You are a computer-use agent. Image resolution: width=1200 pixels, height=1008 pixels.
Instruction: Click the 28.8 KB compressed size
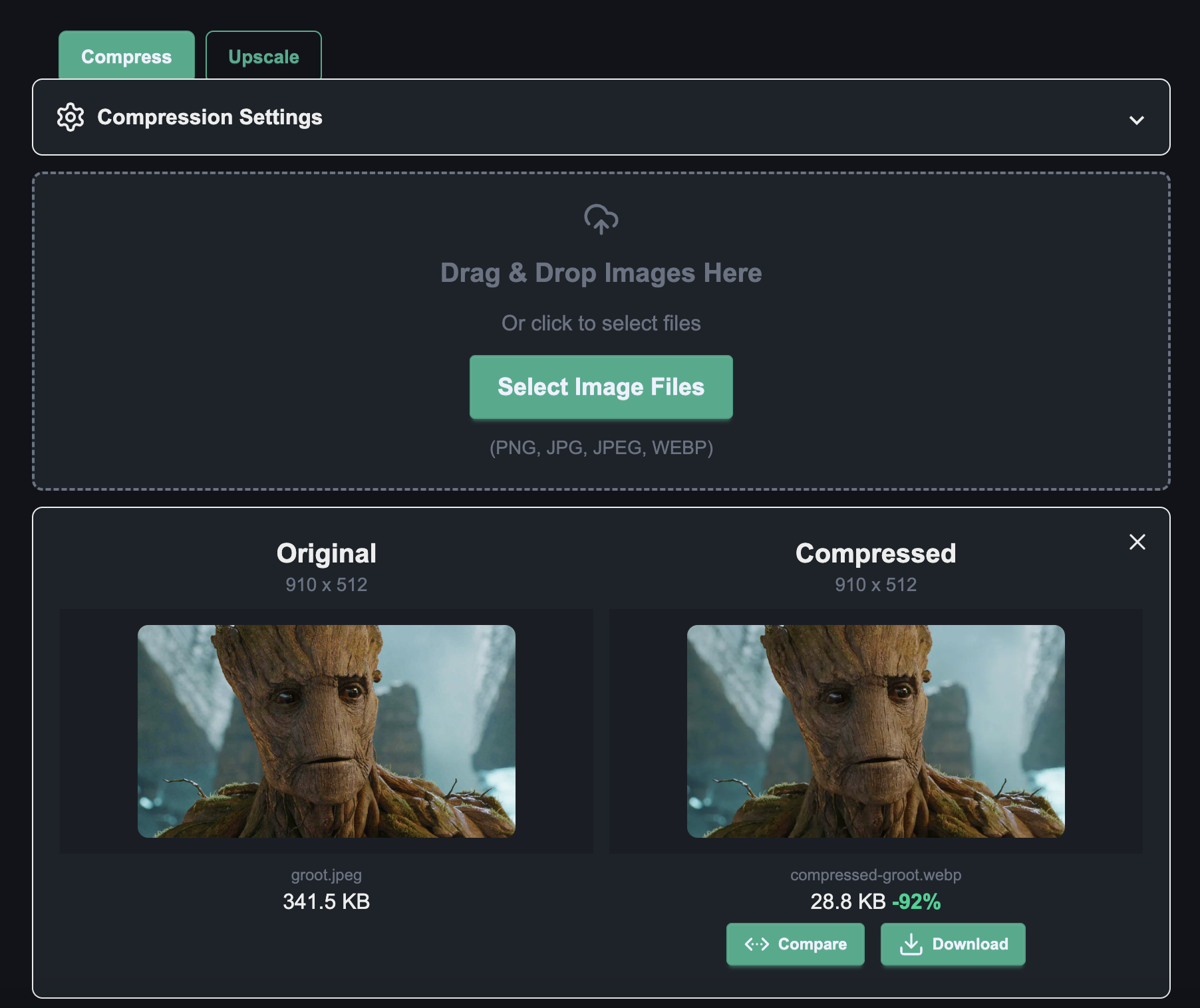848,902
